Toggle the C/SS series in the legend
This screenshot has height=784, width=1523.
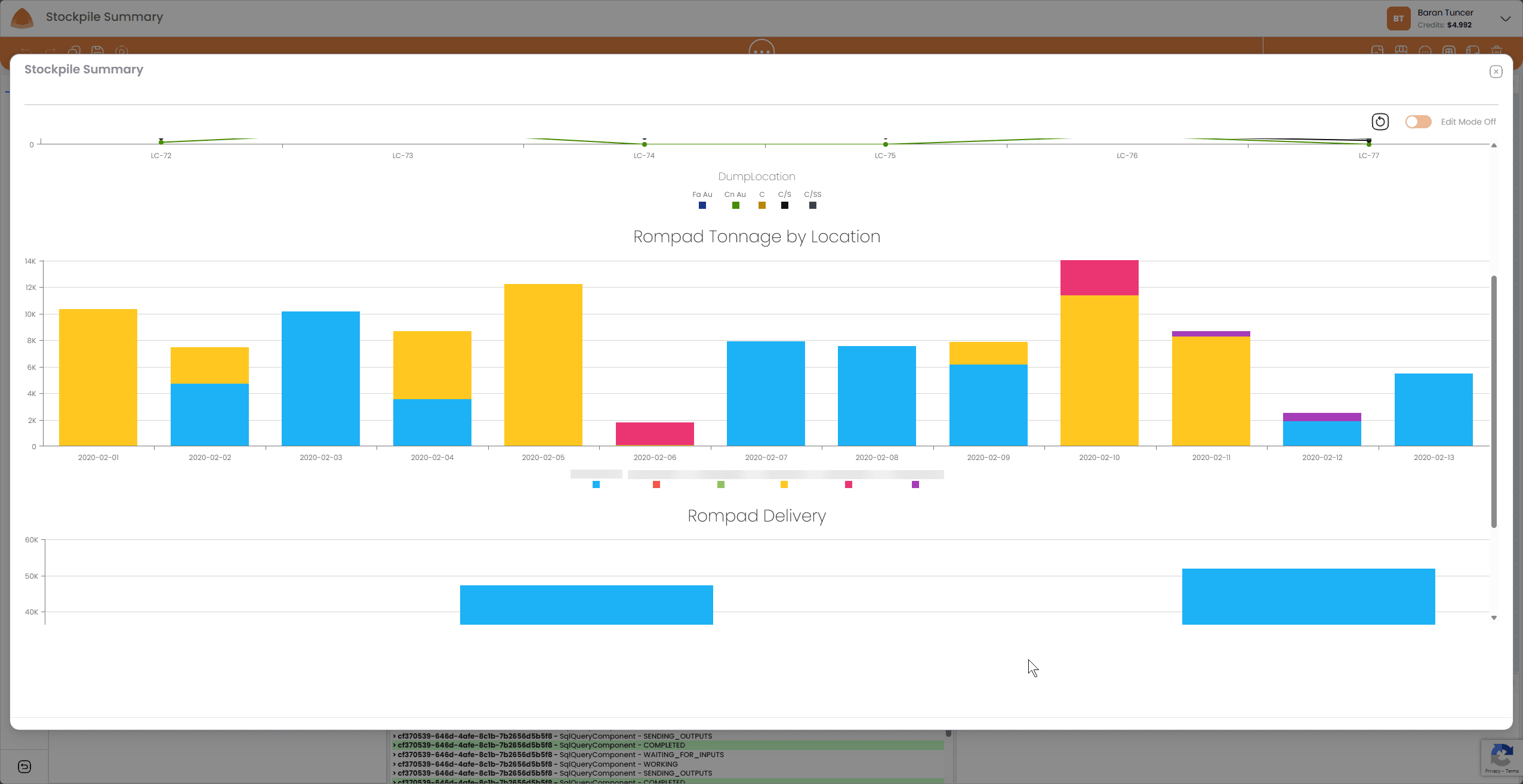[812, 205]
